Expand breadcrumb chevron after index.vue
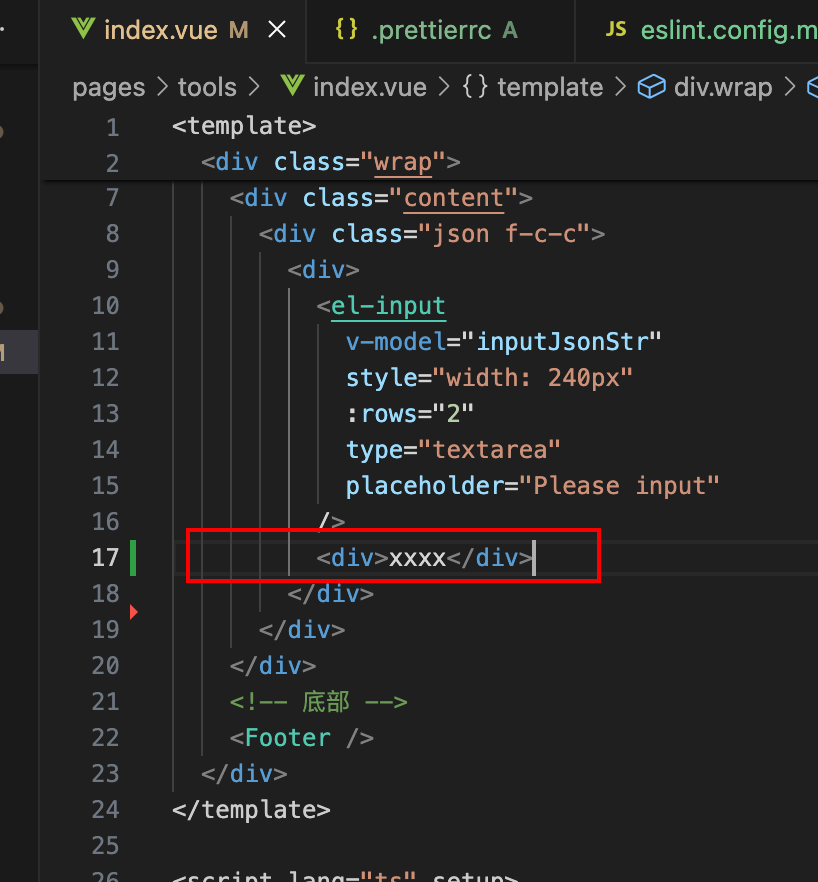Viewport: 818px width, 882px height. pyautogui.click(x=444, y=87)
